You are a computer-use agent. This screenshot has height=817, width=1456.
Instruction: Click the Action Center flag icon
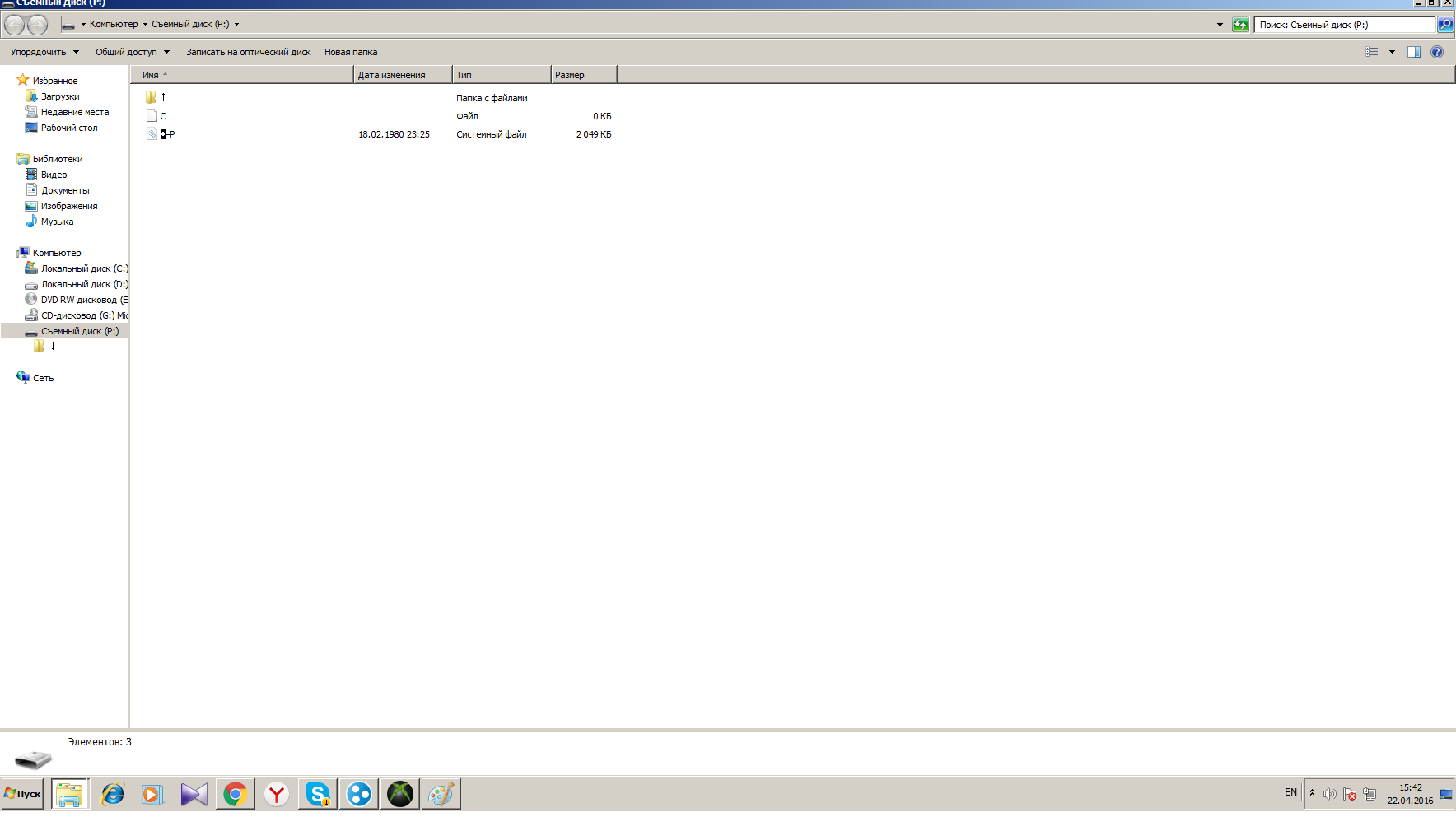(x=1349, y=794)
